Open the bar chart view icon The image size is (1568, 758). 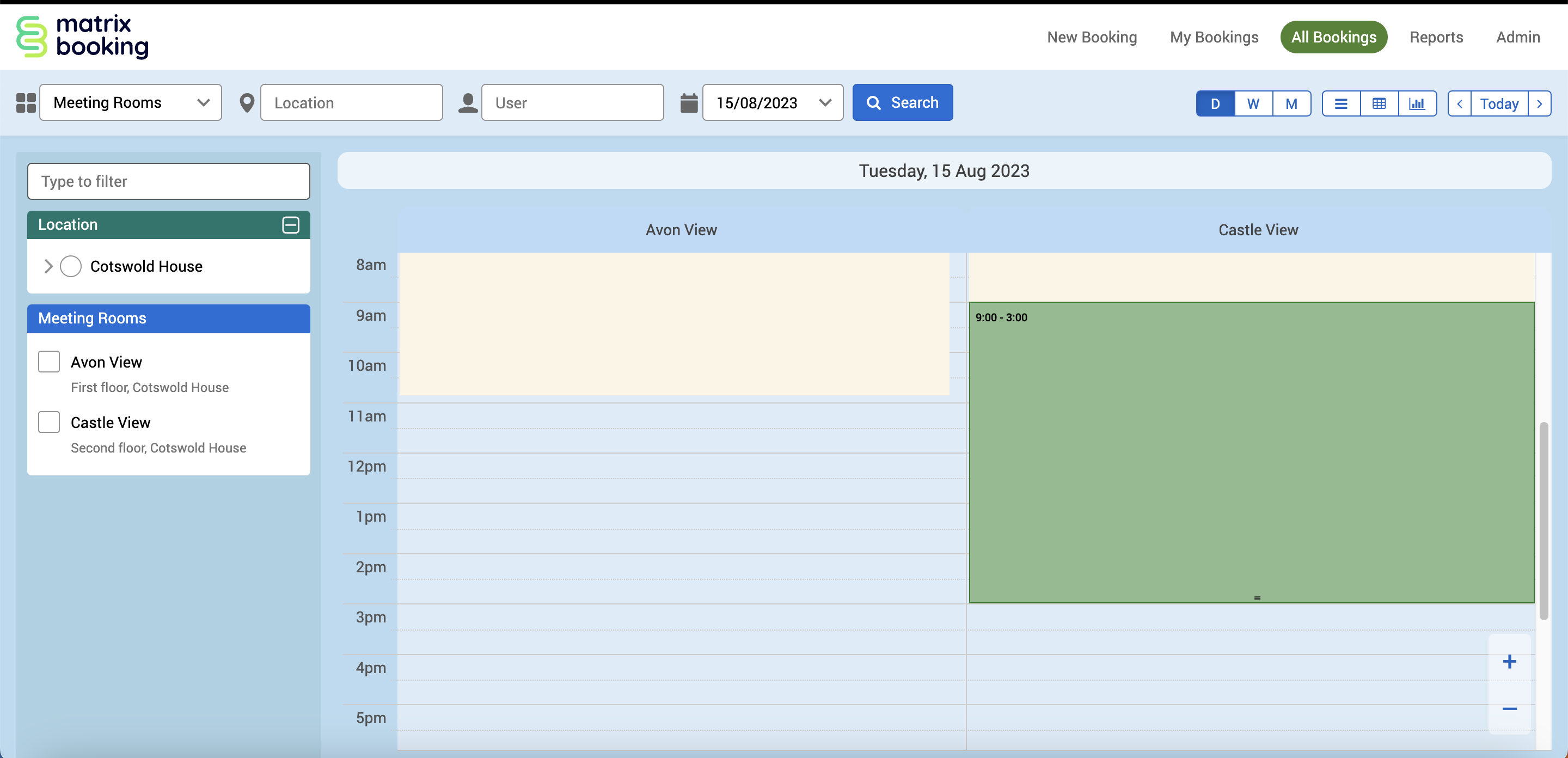point(1417,103)
